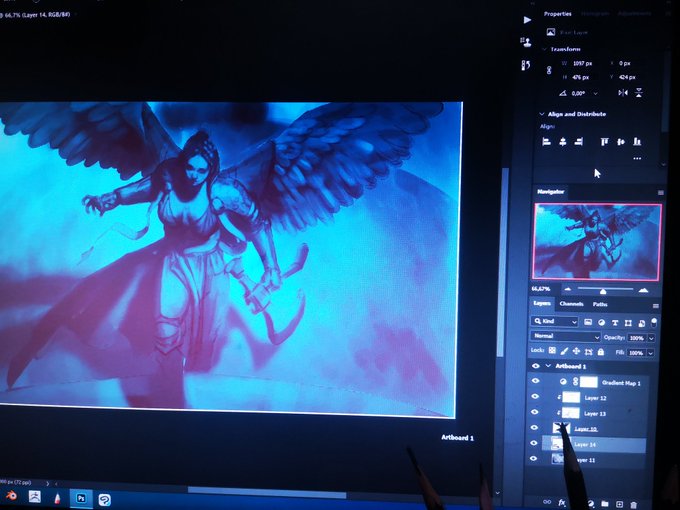The image size is (680, 510).
Task: Filter for shape layers icon
Action: tap(628, 323)
